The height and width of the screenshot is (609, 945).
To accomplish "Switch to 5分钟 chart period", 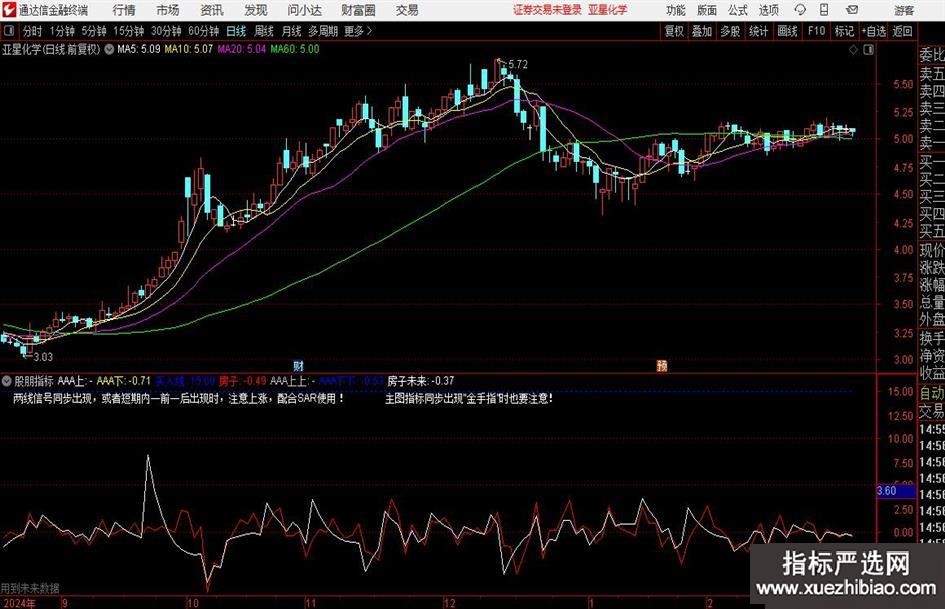I will (x=94, y=31).
